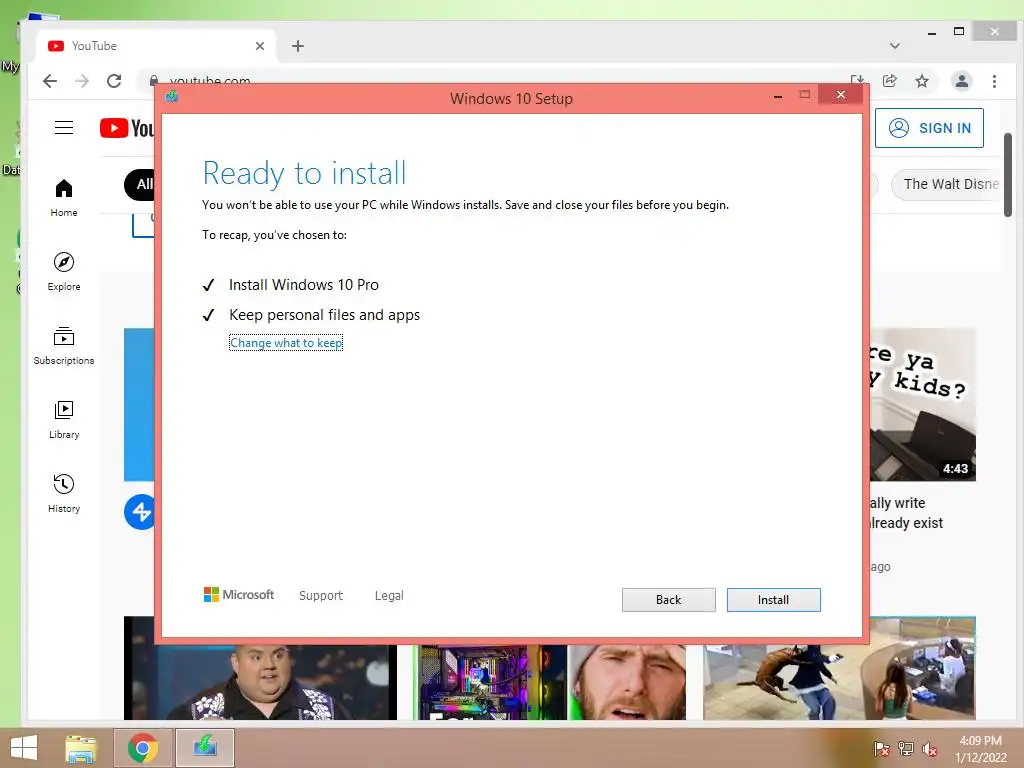The width and height of the screenshot is (1024, 768).
Task: Click the Action Center flag tray icon
Action: [881, 749]
